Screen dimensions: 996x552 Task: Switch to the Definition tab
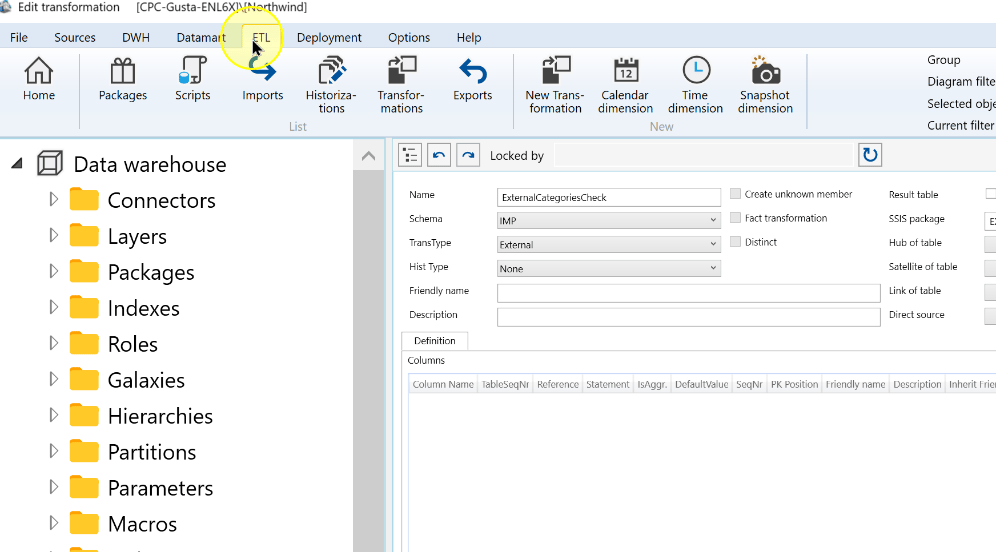click(434, 341)
